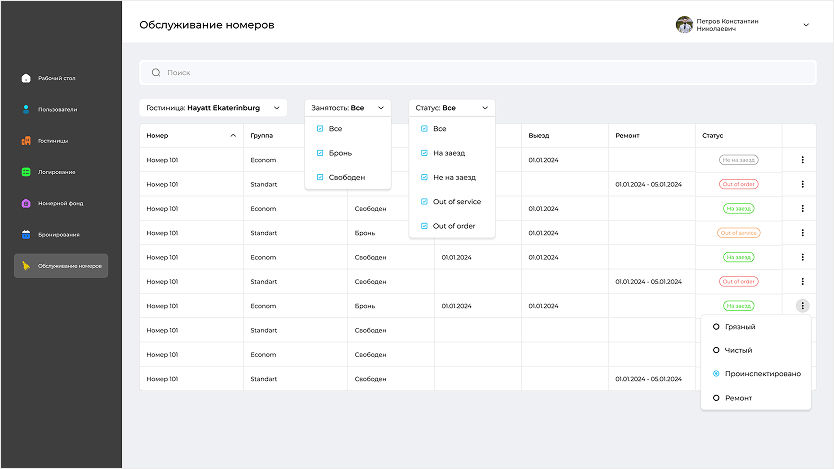This screenshot has height=469, width=834.
Task: Click the user profile avatar picture
Action: [685, 25]
